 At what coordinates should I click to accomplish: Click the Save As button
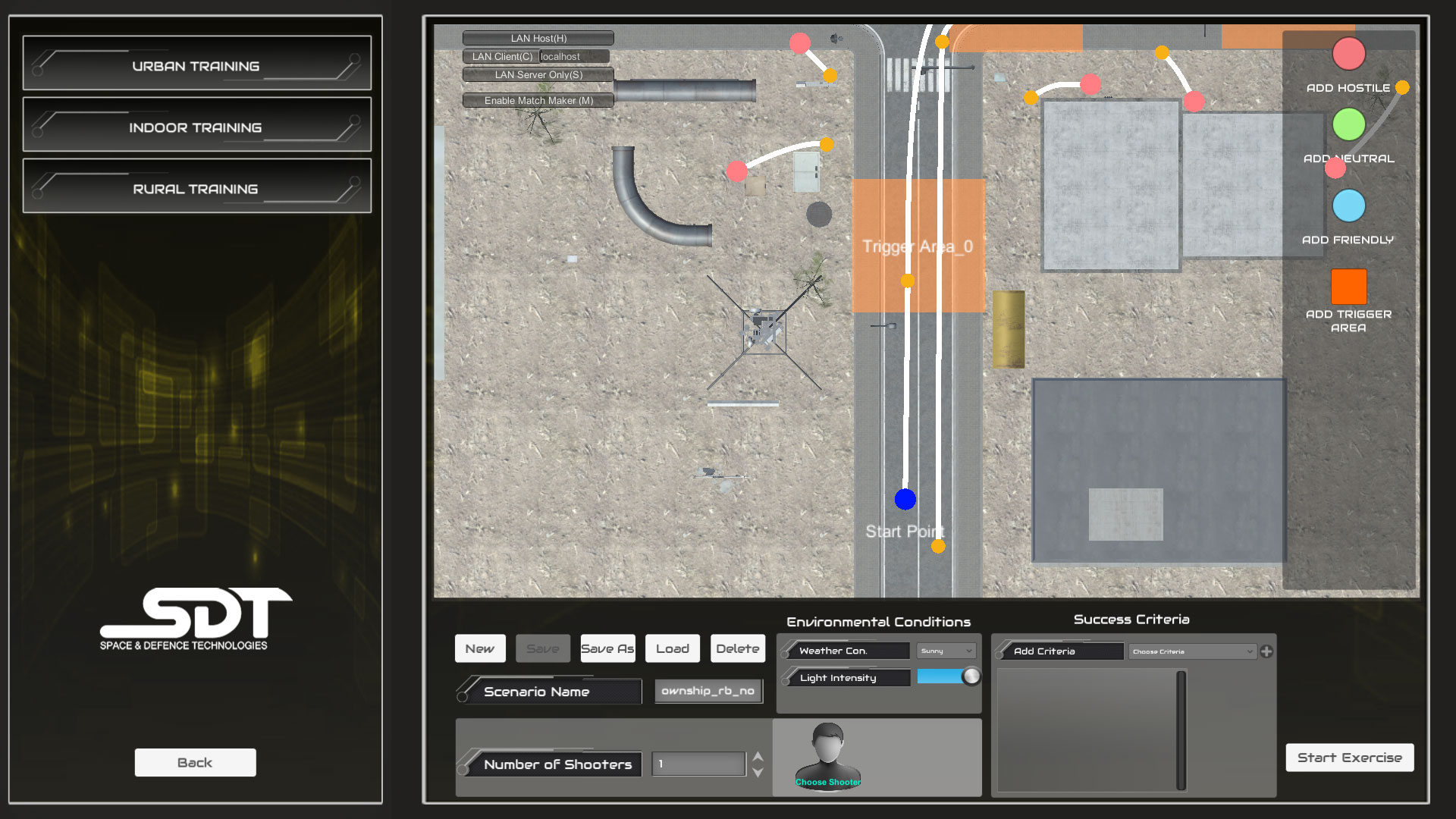(607, 648)
